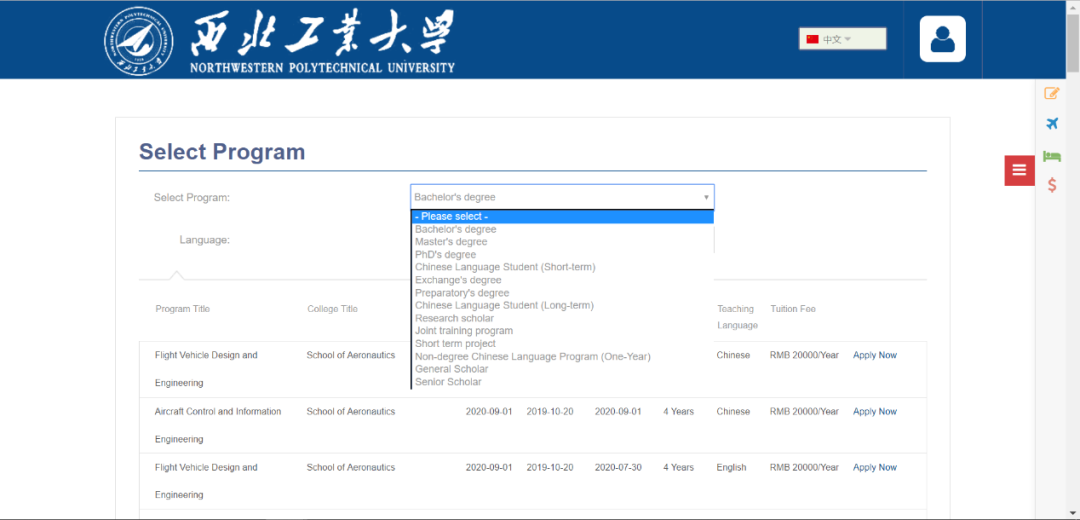Click the university round logo emblem

[x=139, y=42]
